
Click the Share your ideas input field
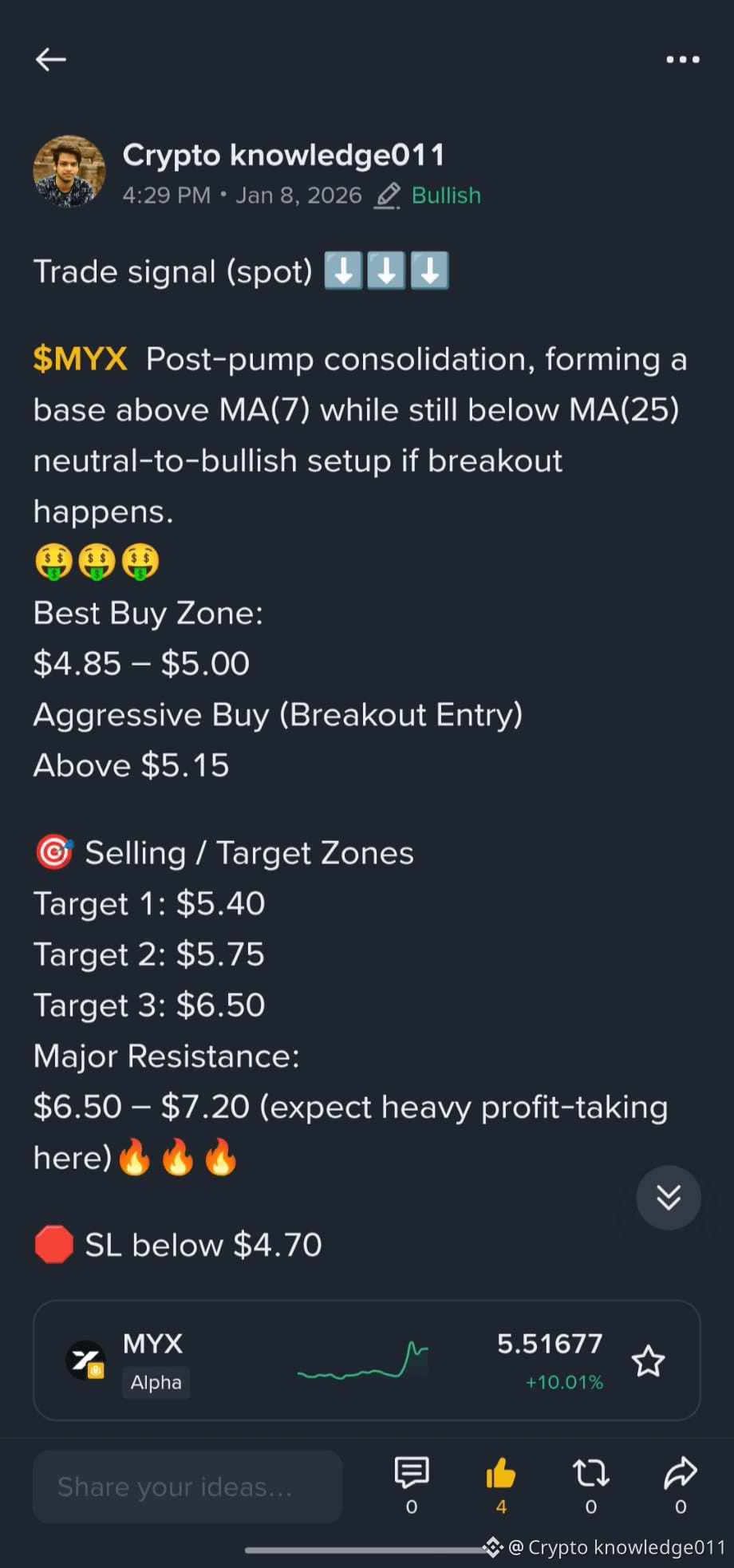[x=187, y=1487]
